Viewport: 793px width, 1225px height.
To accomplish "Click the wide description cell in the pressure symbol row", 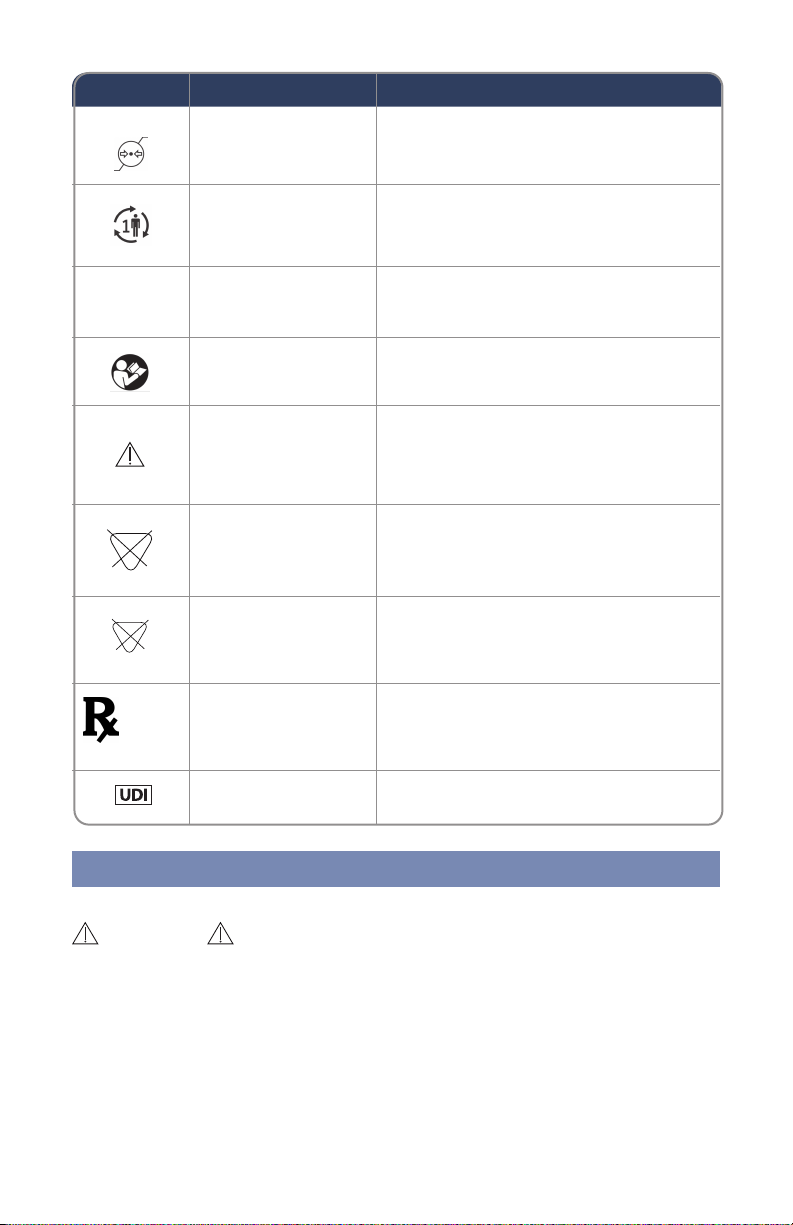I will pos(549,145).
